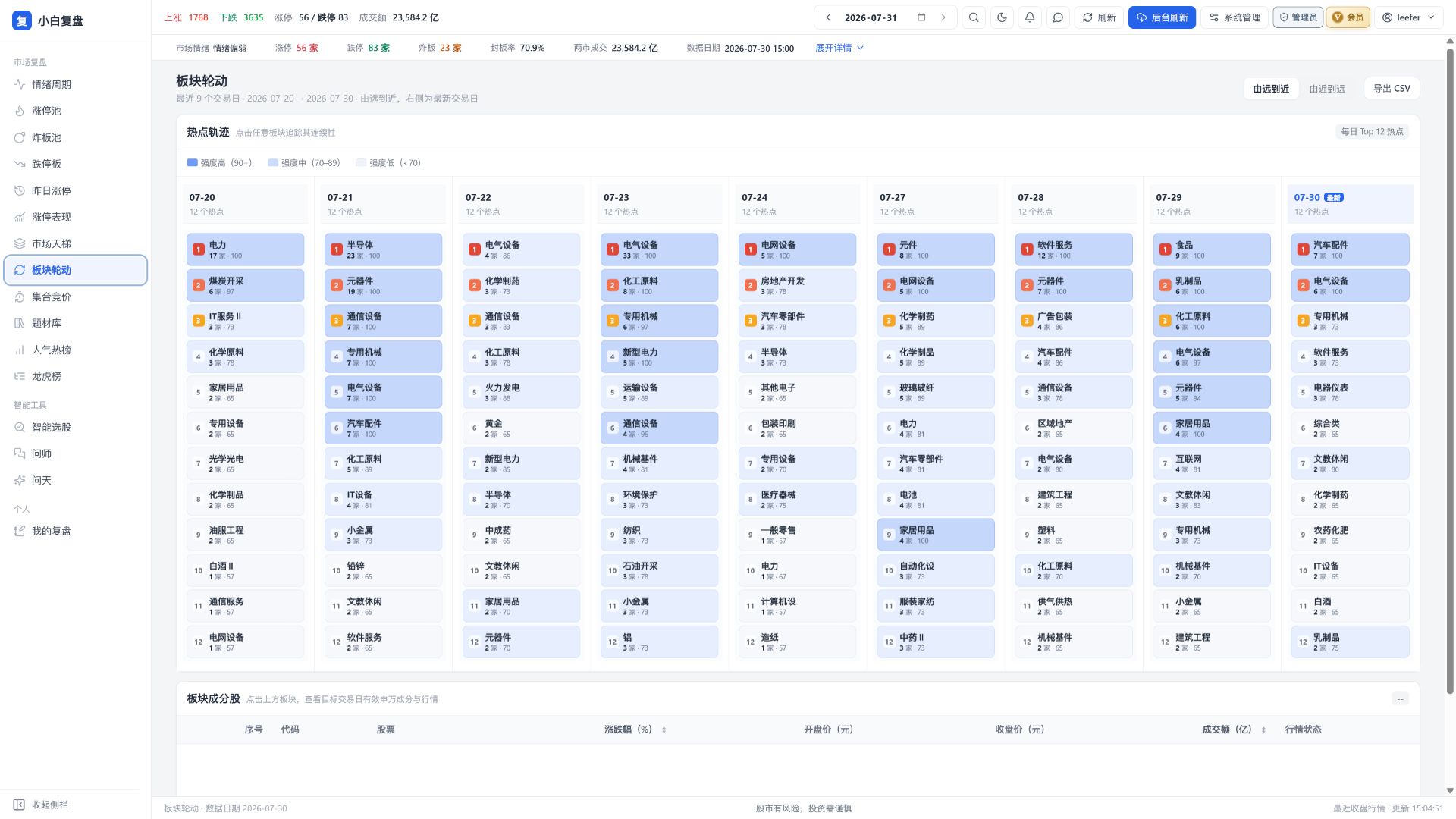Click 07-30 latest date column header
The width and height of the screenshot is (1456, 819).
(1350, 204)
